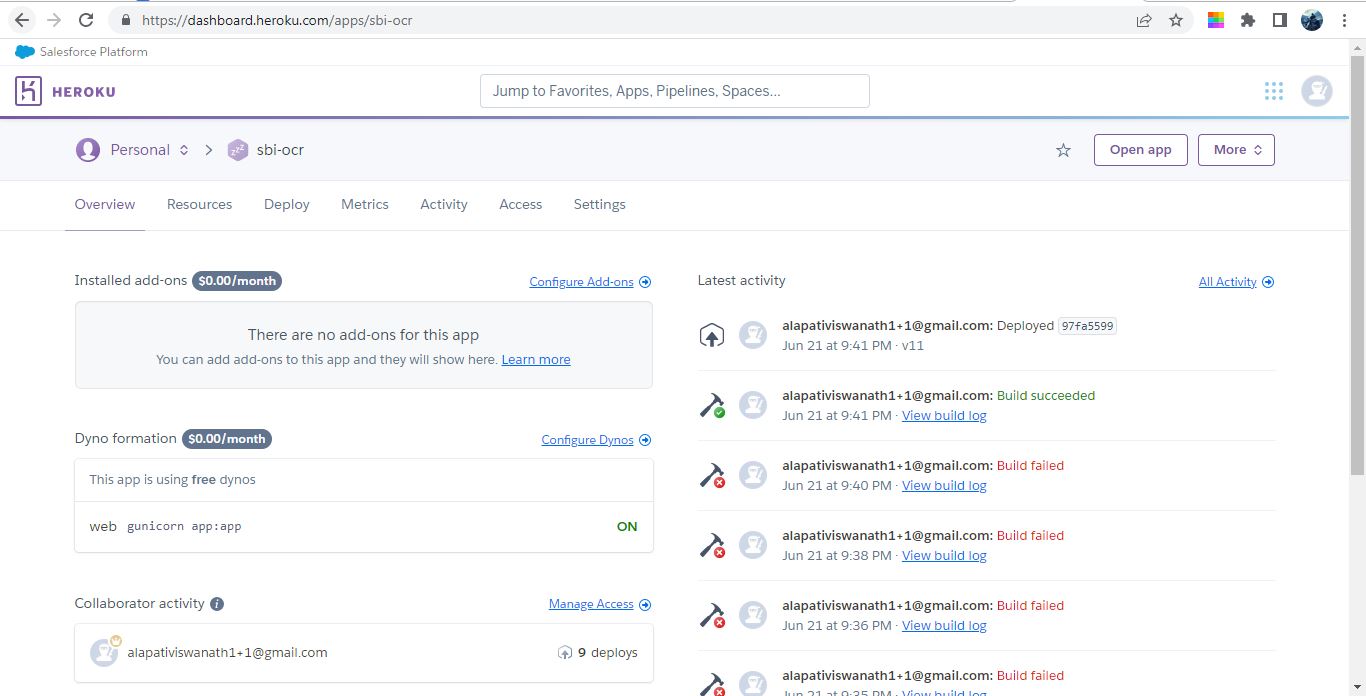1366x696 pixels.
Task: Click the failed build hammer icon at 9:40 PM
Action: [712, 475]
